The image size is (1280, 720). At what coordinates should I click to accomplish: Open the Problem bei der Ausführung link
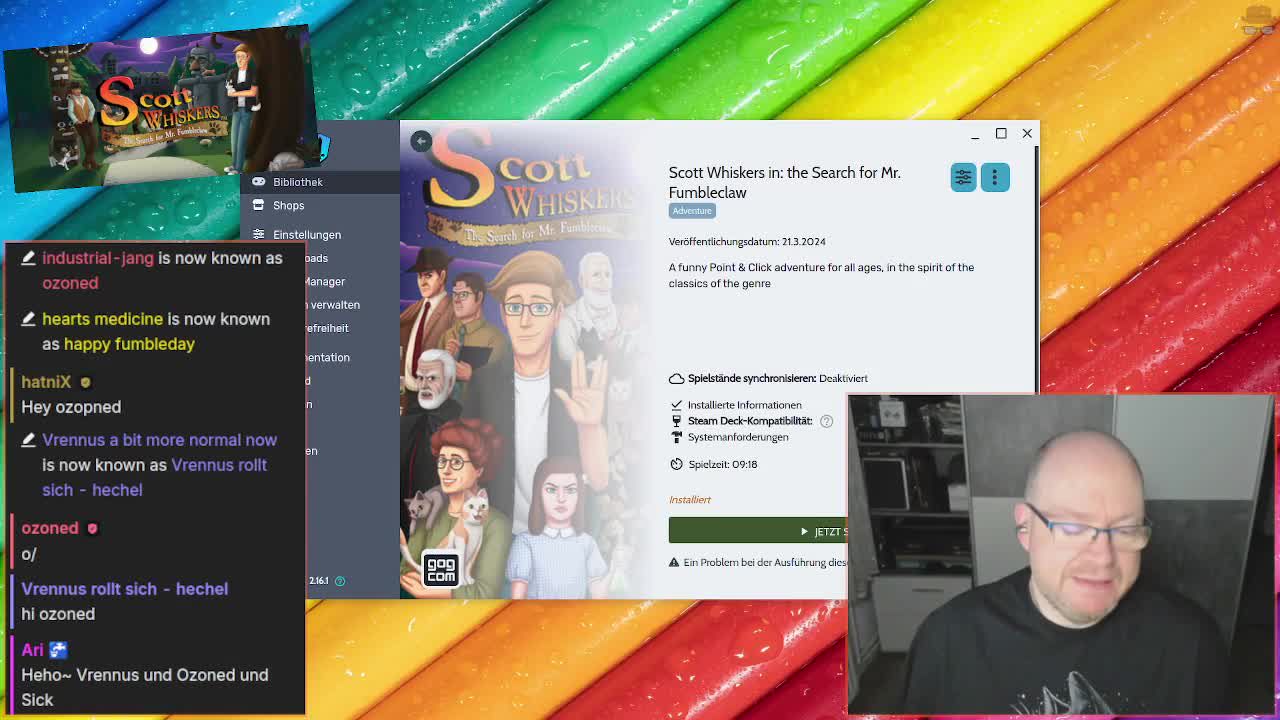click(764, 563)
